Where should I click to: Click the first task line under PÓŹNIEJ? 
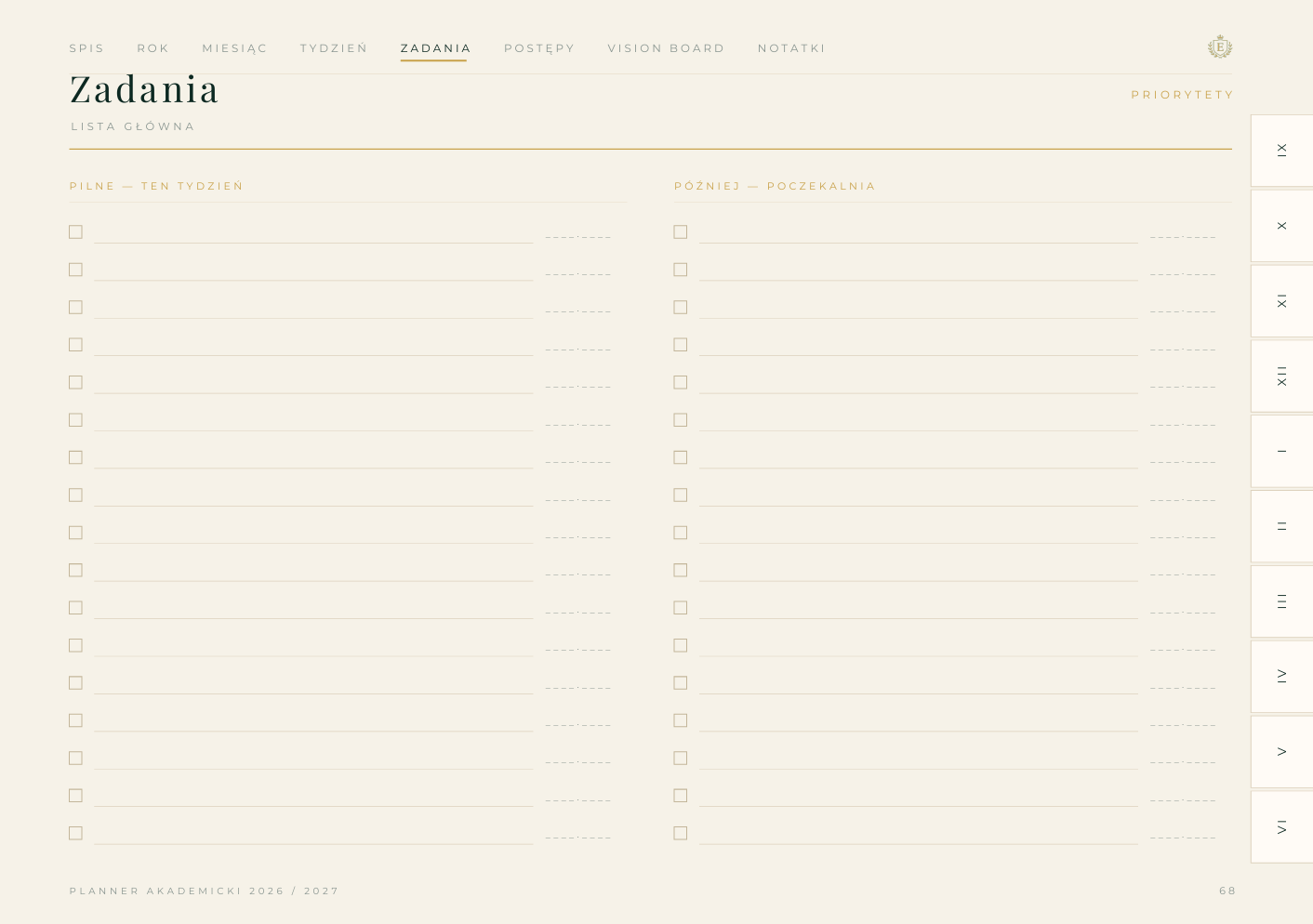[919, 232]
